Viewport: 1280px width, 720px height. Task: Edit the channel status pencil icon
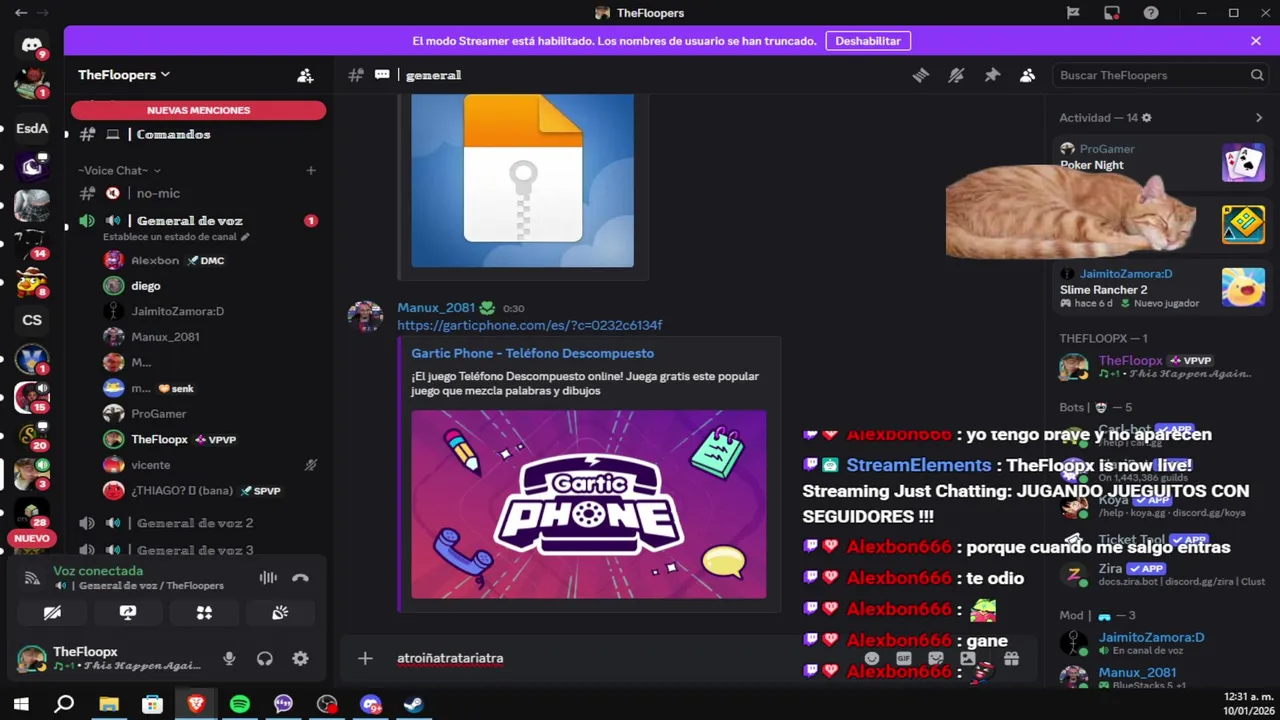pyautogui.click(x=245, y=237)
